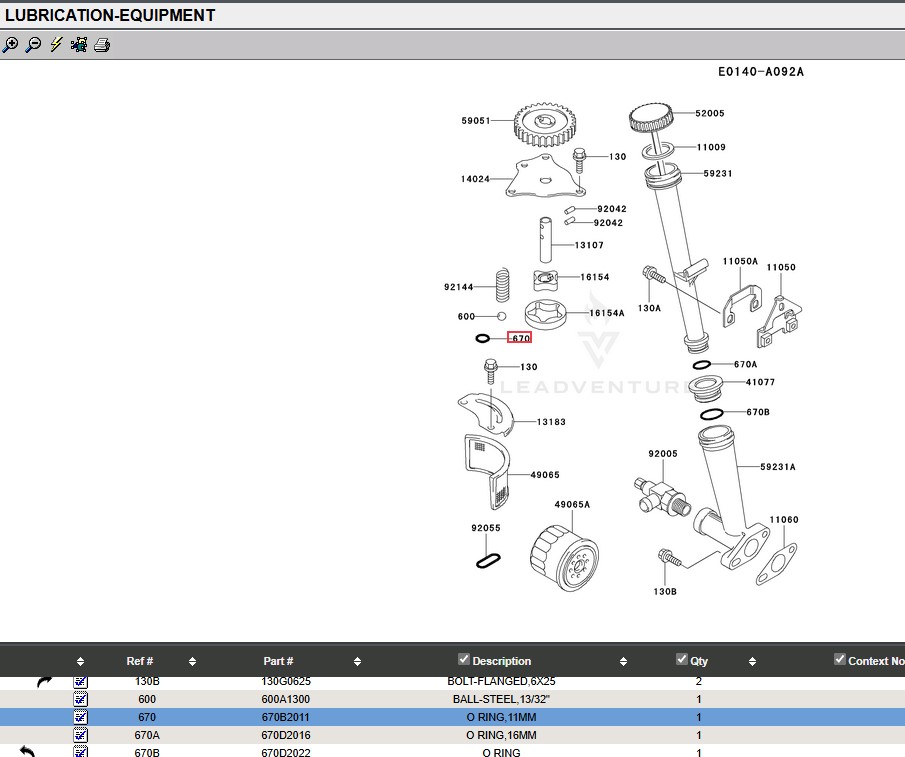Select the O RING,16MM row description
Screen dimensions: 905x757
(501, 735)
